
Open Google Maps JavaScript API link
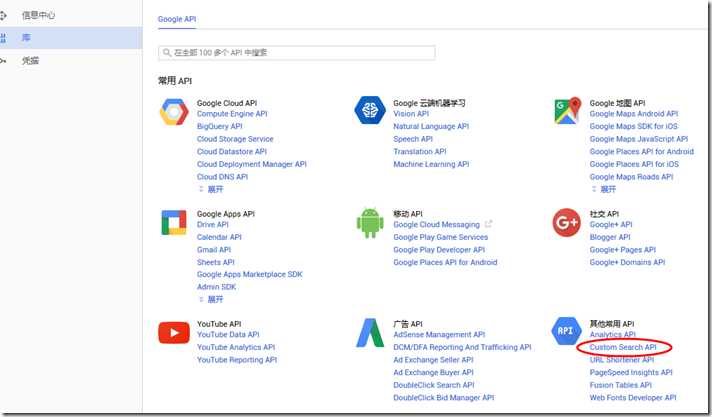pyautogui.click(x=639, y=139)
